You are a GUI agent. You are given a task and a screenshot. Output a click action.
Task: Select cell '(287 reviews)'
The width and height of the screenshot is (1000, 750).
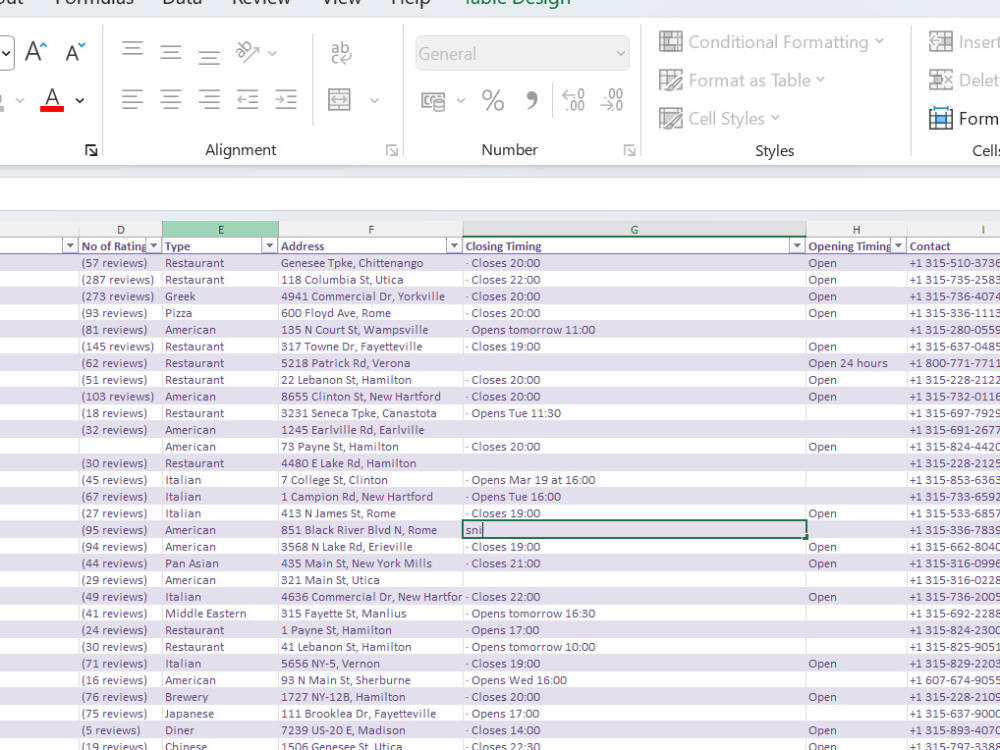(121, 280)
